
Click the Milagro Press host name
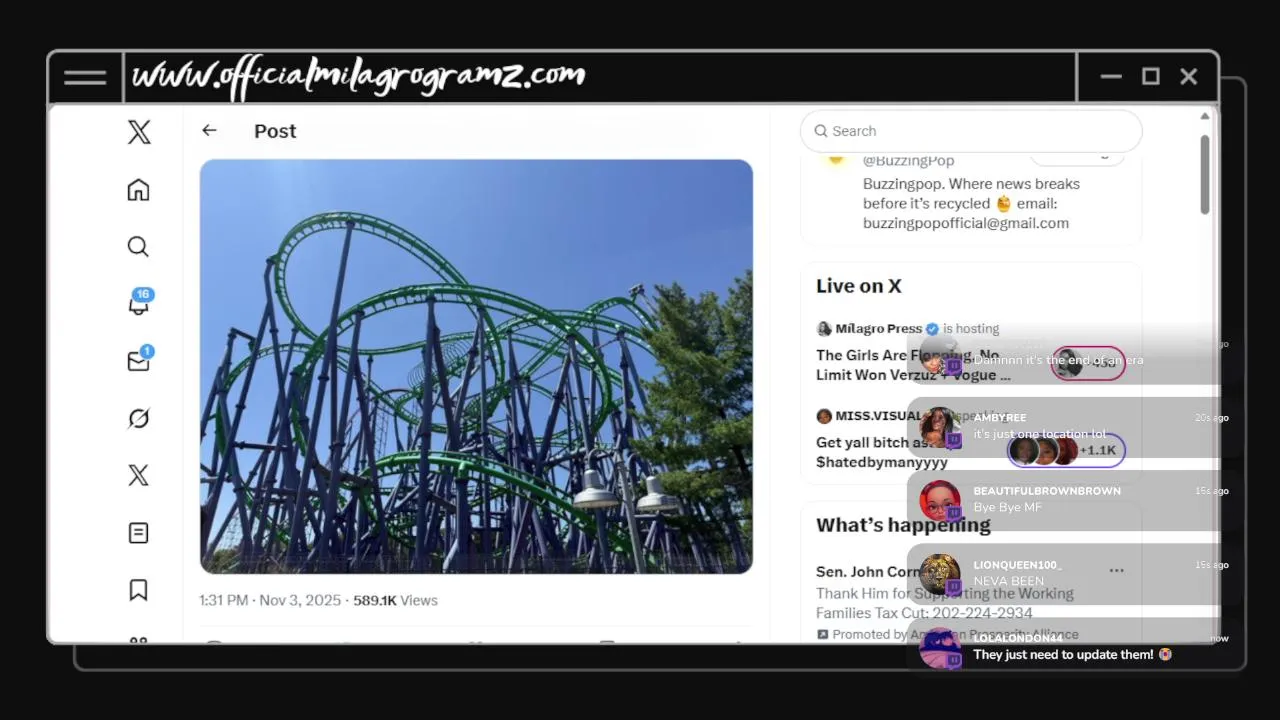pos(878,328)
